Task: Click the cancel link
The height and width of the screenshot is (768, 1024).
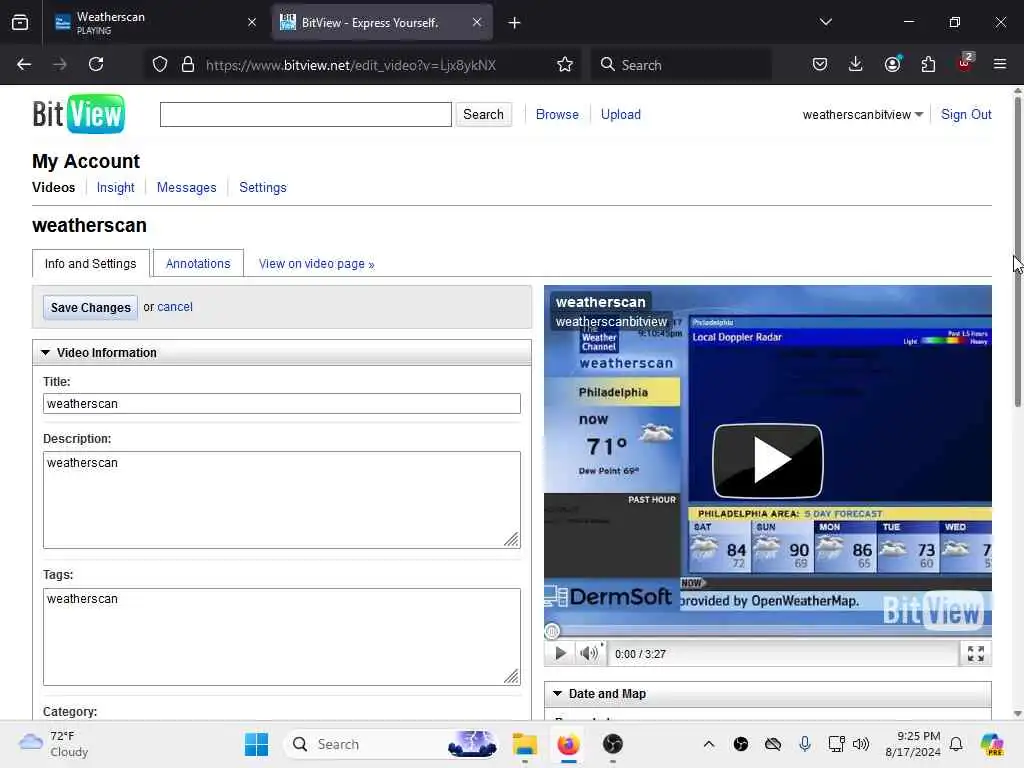Action: coord(175,307)
